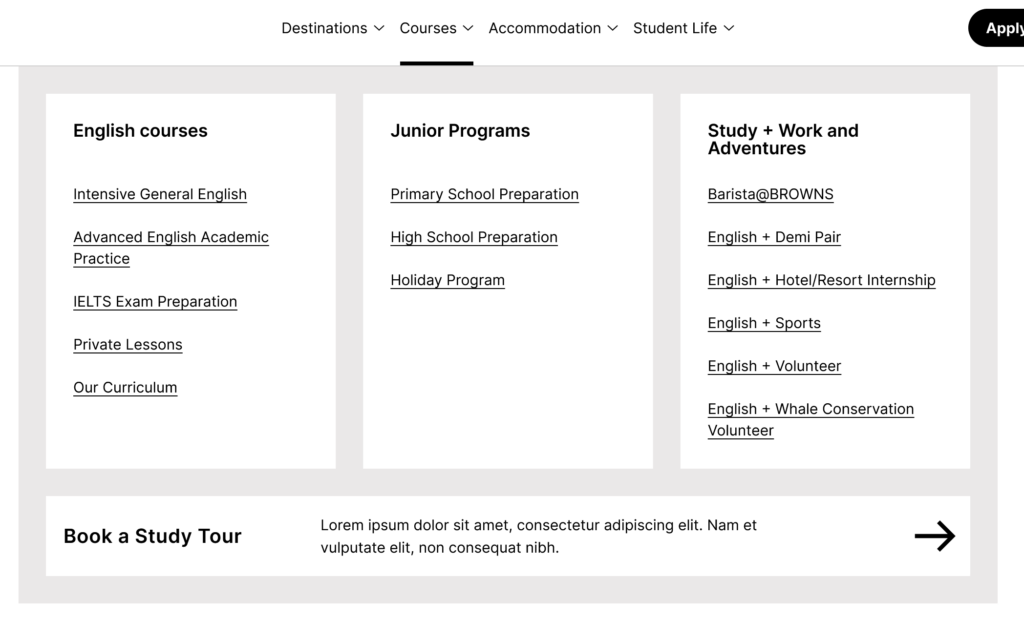Viewport: 1024px width, 621px height.
Task: Open English + Whale Conservation Volunteer
Action: coord(810,409)
